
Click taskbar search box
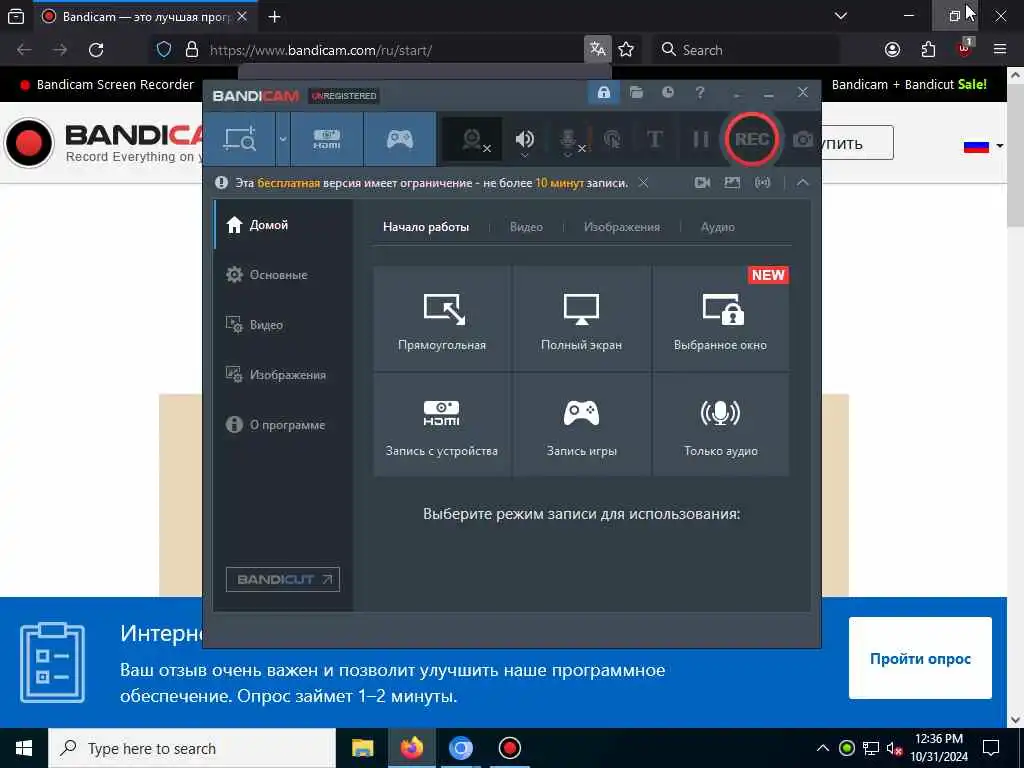(192, 748)
